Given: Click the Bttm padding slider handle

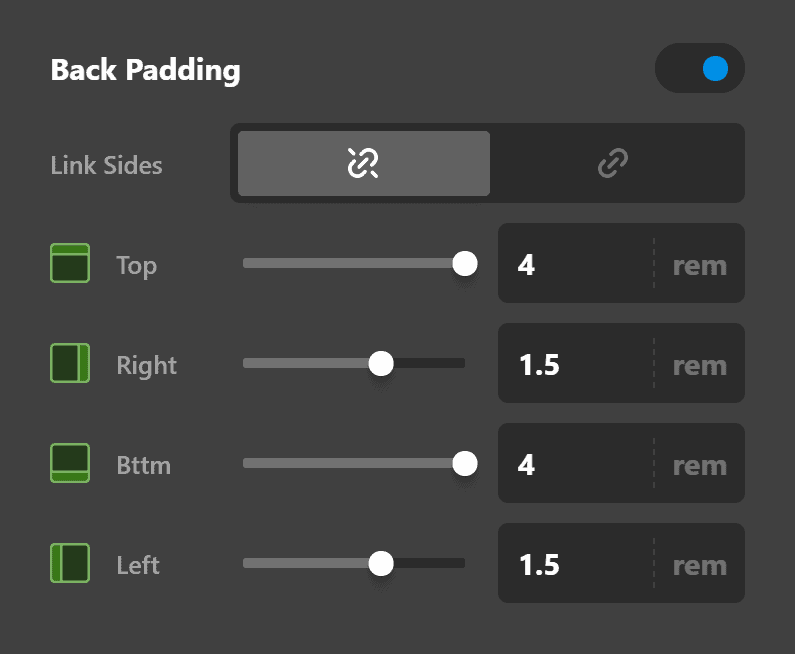Looking at the screenshot, I should [464, 464].
